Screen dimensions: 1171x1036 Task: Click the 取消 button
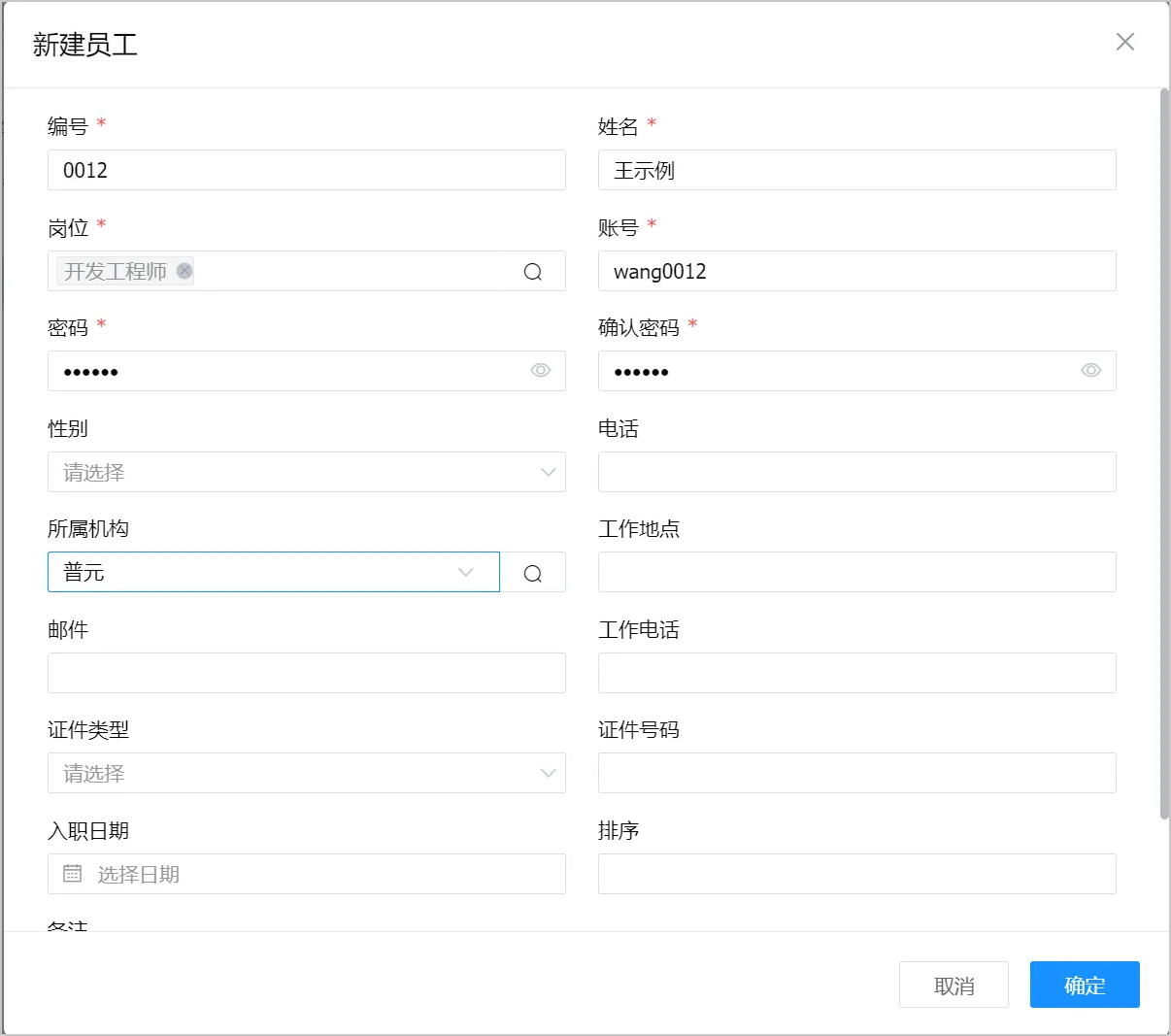[x=953, y=985]
